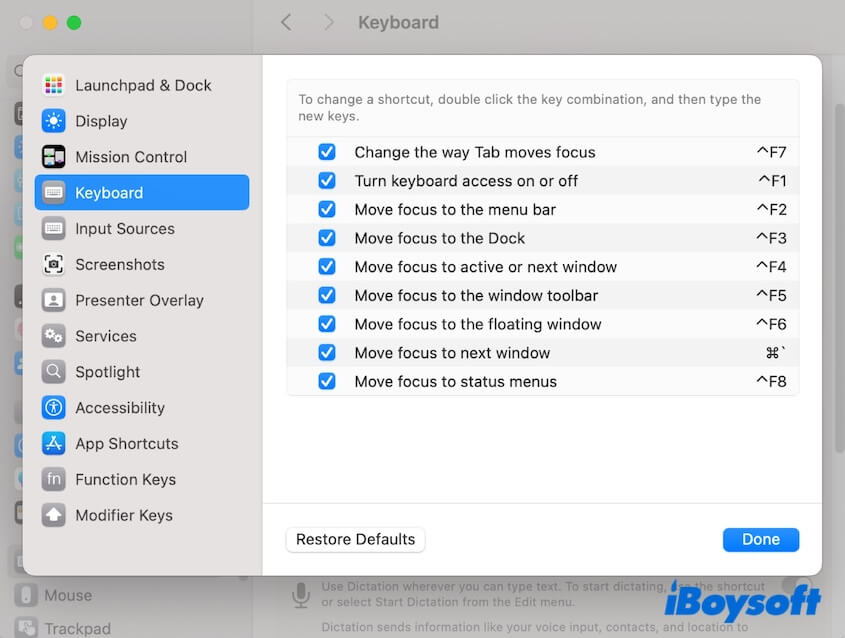Click the Screenshots icon
The height and width of the screenshot is (638, 845).
coord(53,264)
